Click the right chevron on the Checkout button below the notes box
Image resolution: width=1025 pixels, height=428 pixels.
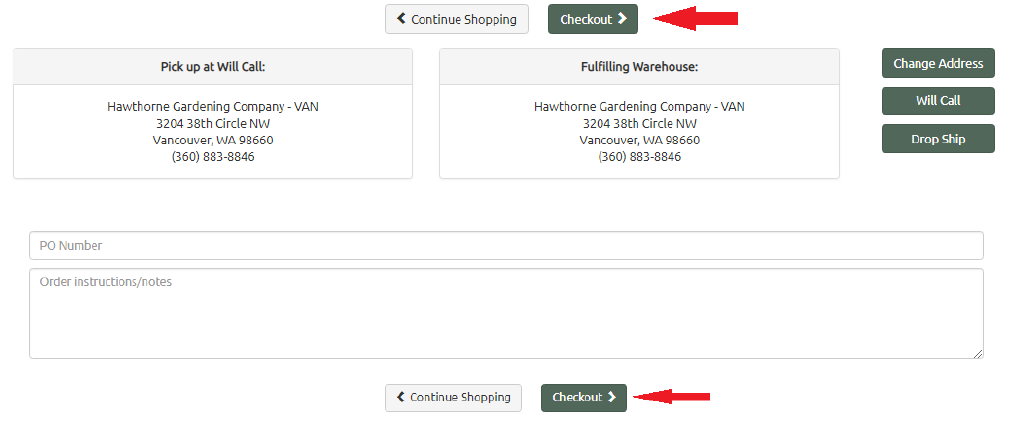pos(612,397)
